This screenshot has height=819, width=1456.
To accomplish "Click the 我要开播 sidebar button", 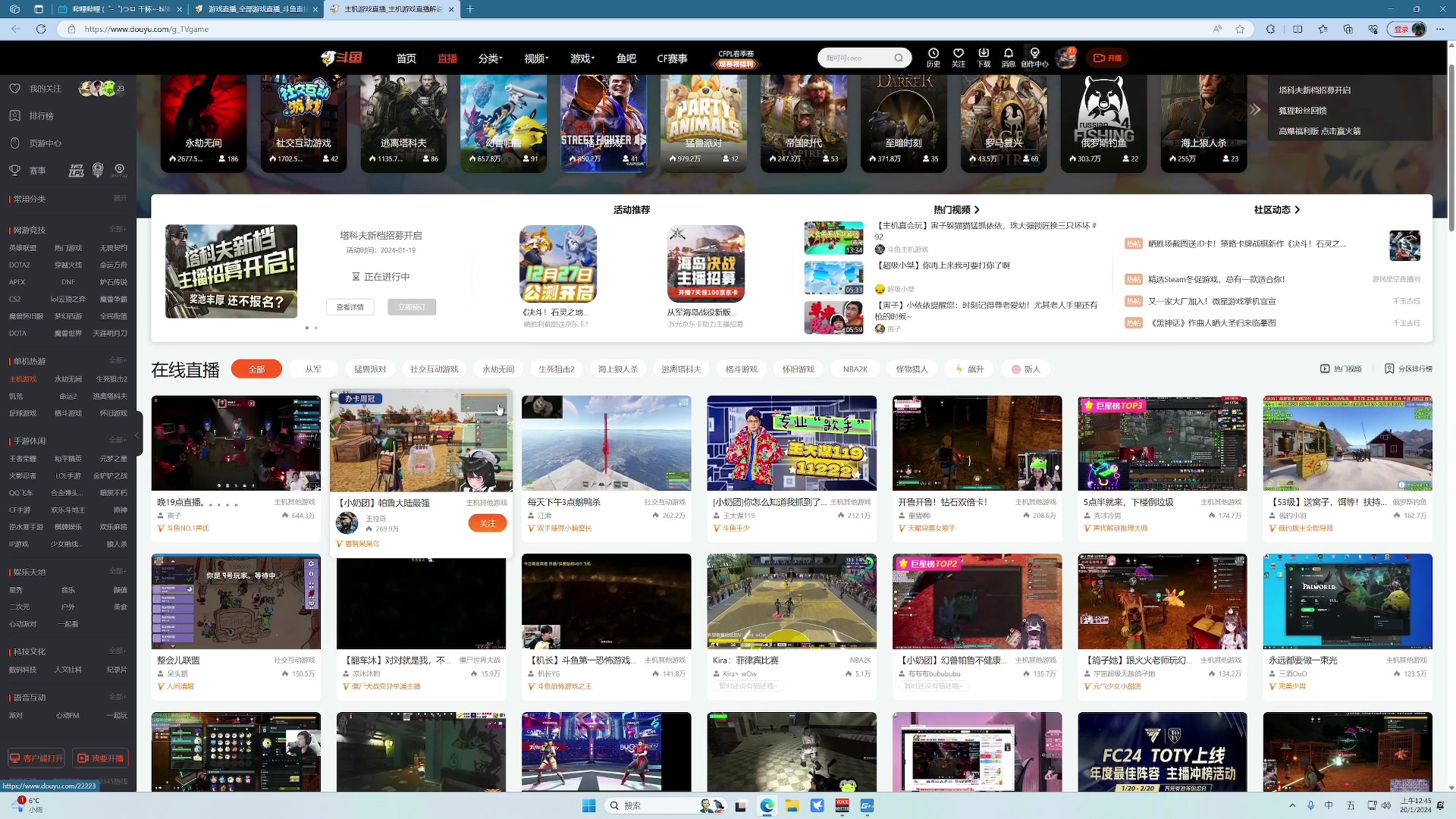I will pyautogui.click(x=101, y=758).
